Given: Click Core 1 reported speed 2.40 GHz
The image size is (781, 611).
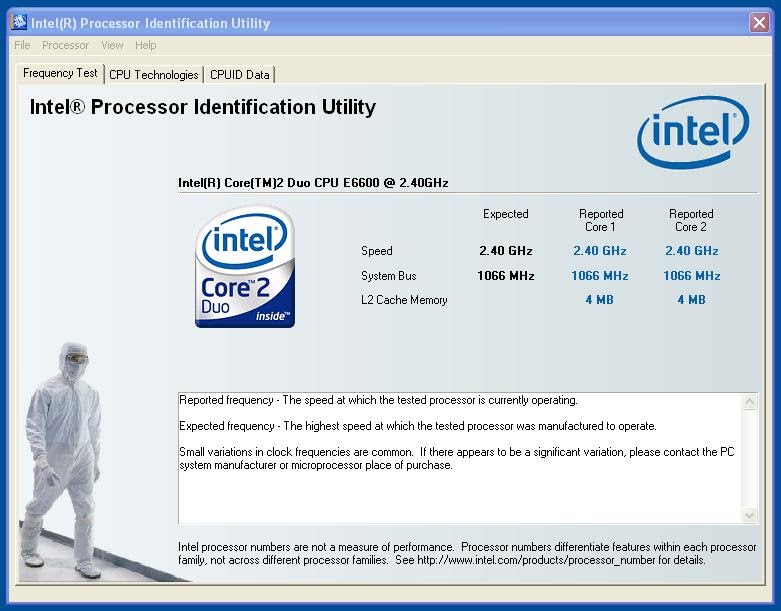Looking at the screenshot, I should [x=600, y=251].
